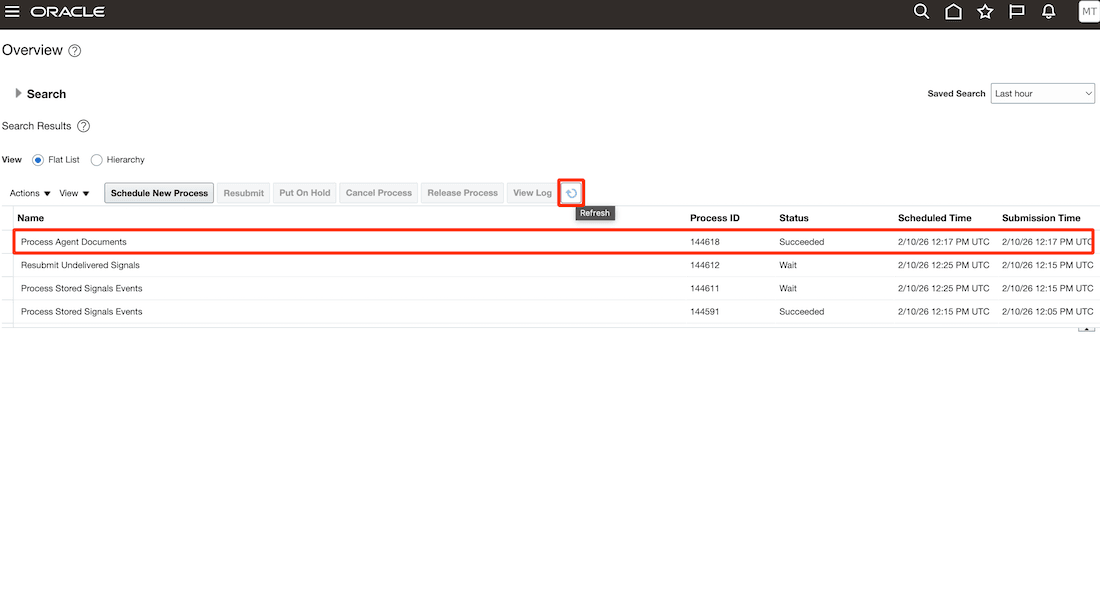Screen dimensions: 1100x595
Task: Open the navigator hamburger menu
Action: [13, 11]
